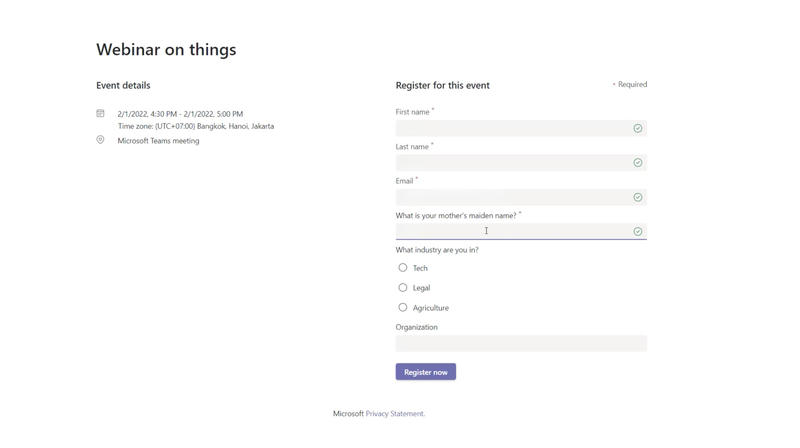Click the event date and time text
Image resolution: width=800 pixels, height=448 pixels.
click(x=180, y=114)
